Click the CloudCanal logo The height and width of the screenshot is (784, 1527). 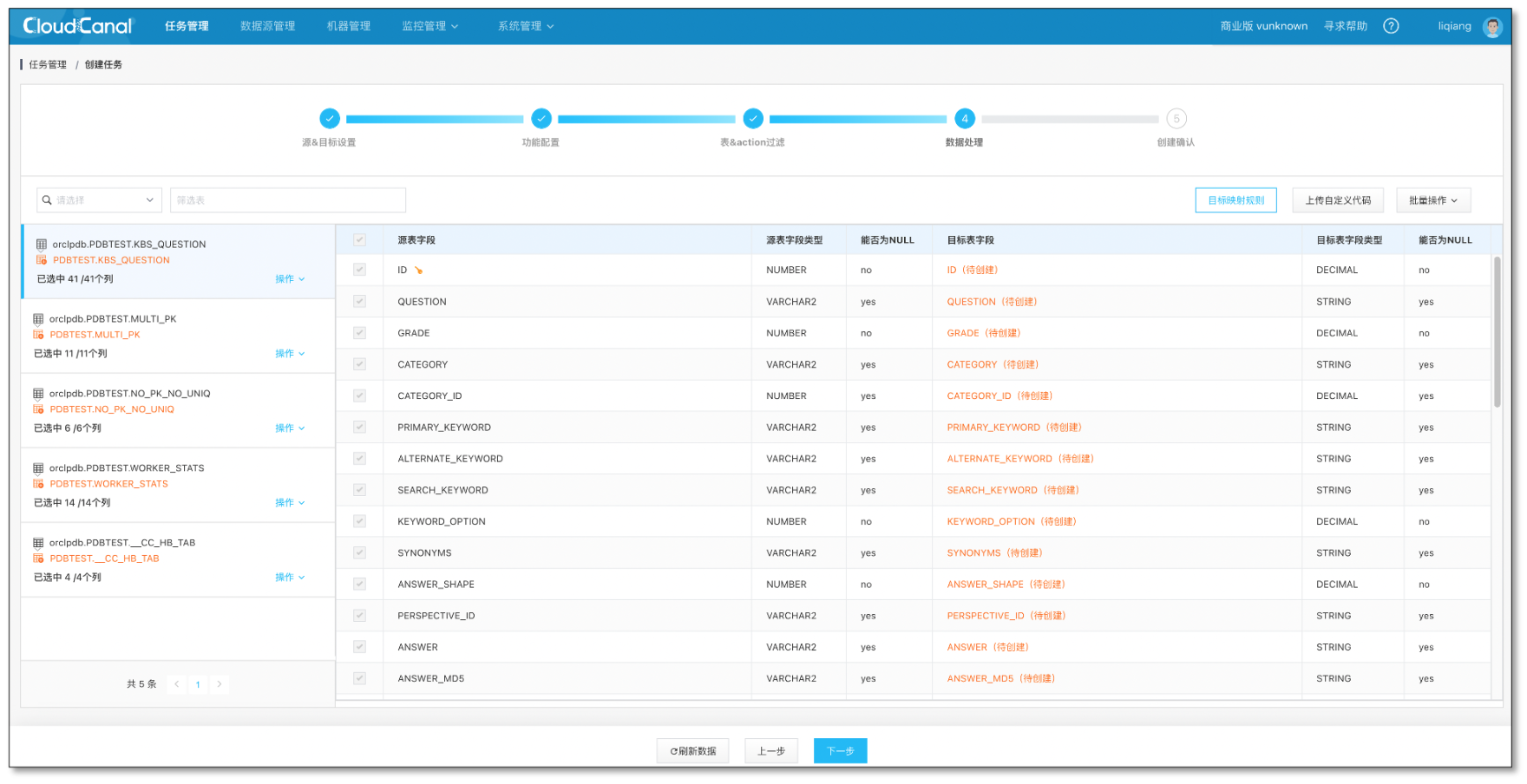[x=75, y=26]
